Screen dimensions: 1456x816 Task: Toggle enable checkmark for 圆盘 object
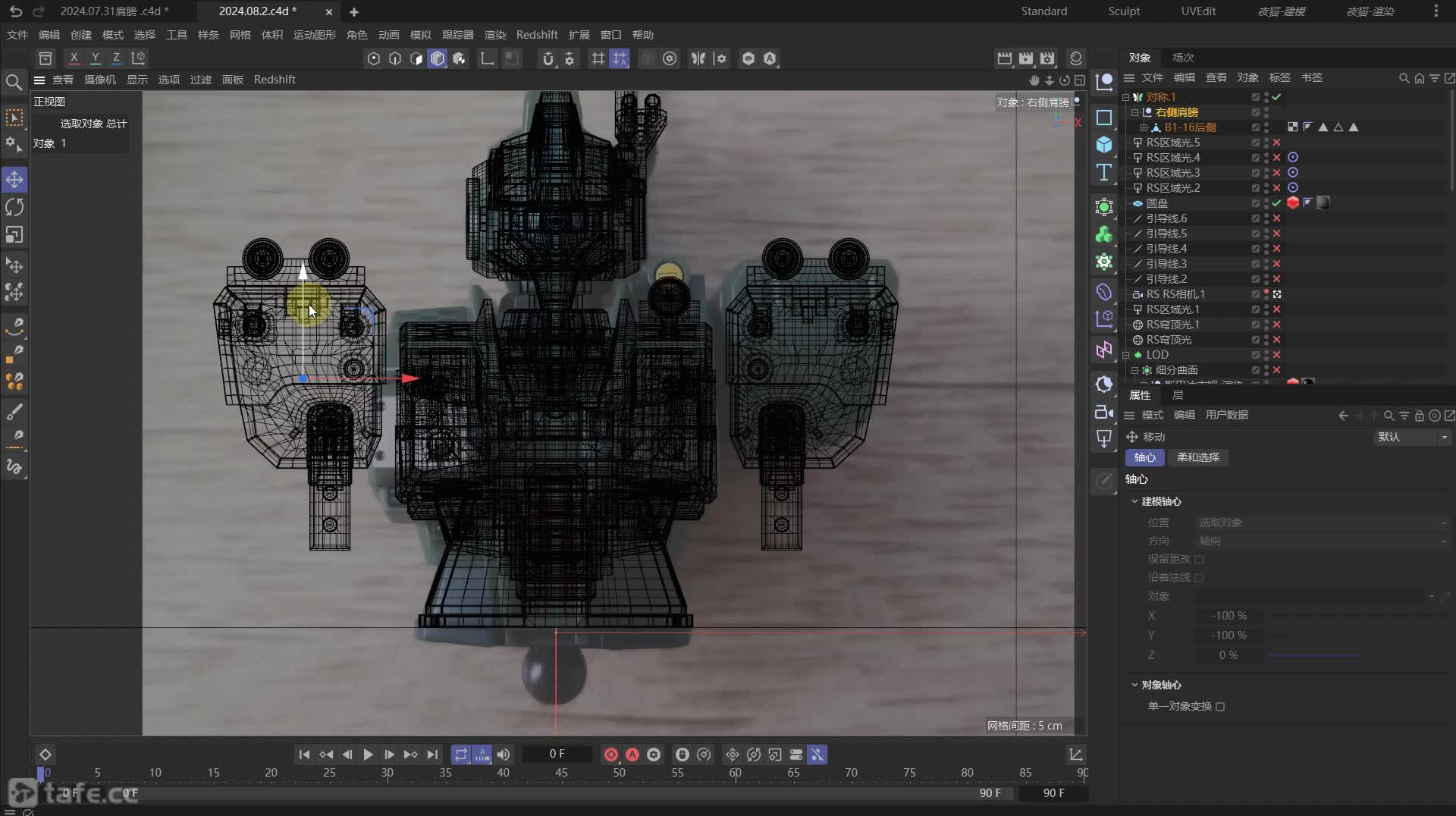(1277, 203)
